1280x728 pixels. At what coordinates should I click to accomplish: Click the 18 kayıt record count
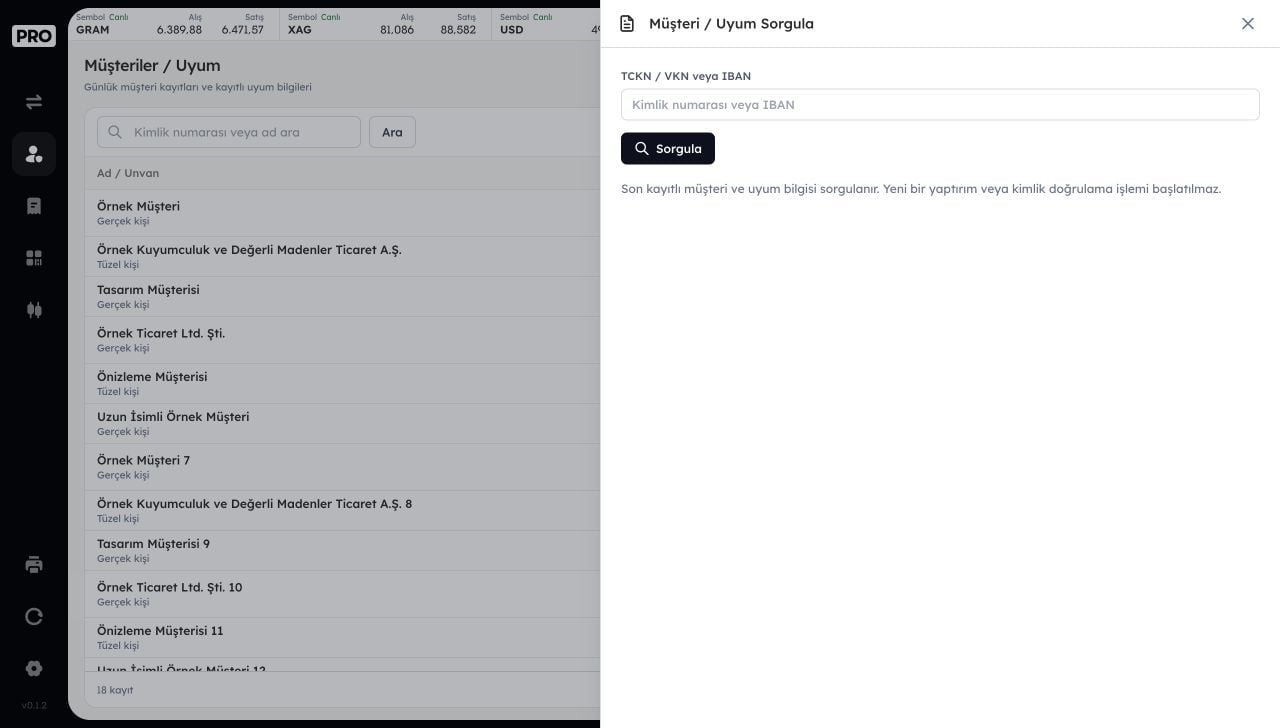tap(115, 690)
